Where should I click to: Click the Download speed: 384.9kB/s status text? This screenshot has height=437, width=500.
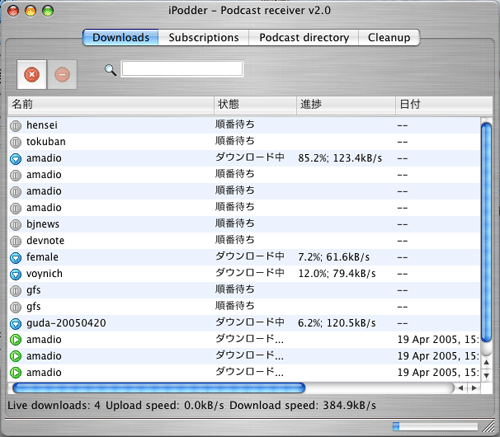tap(303, 405)
